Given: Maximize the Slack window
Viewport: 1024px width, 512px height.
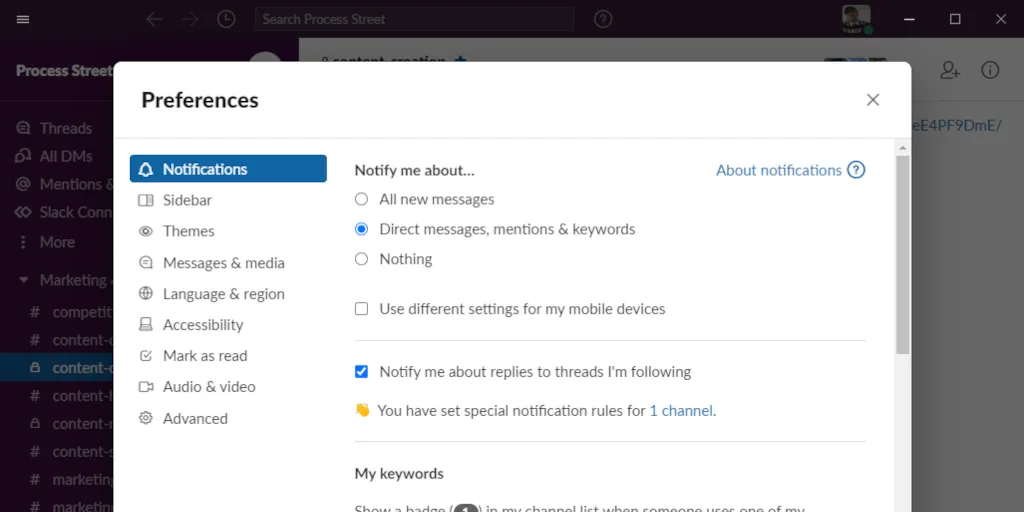Looking at the screenshot, I should [x=955, y=19].
